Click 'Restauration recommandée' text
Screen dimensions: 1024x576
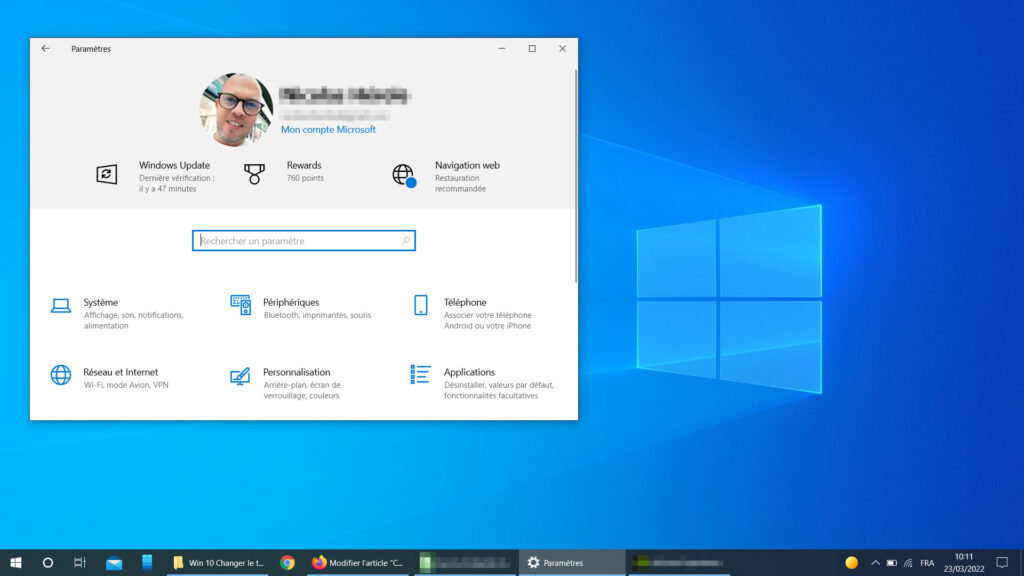coord(460,183)
